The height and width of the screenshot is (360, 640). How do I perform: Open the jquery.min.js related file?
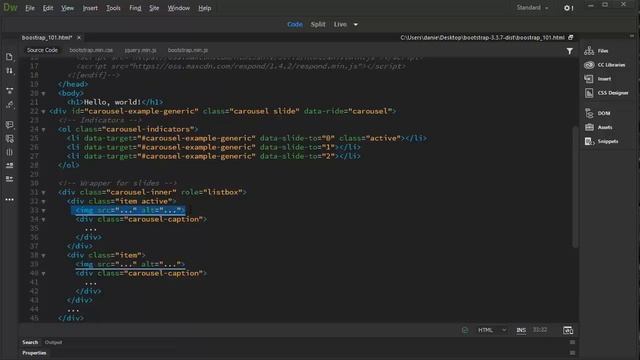[140, 50]
